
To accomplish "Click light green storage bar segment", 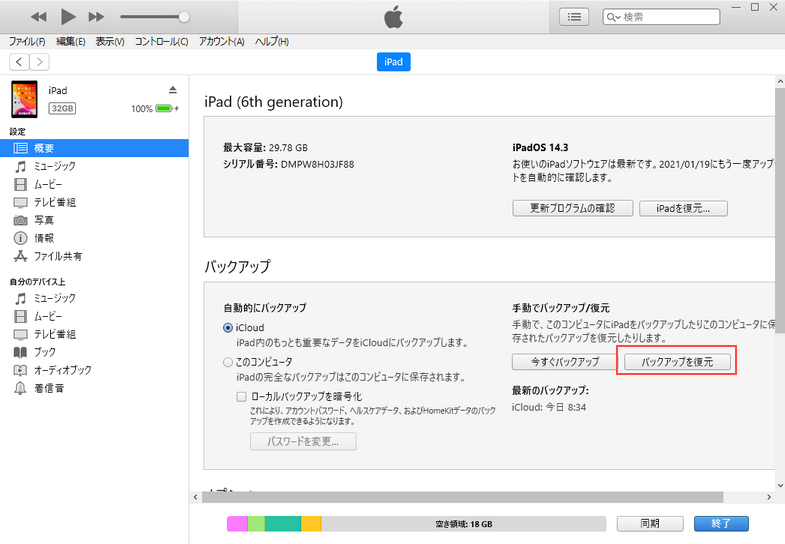I will [x=256, y=523].
